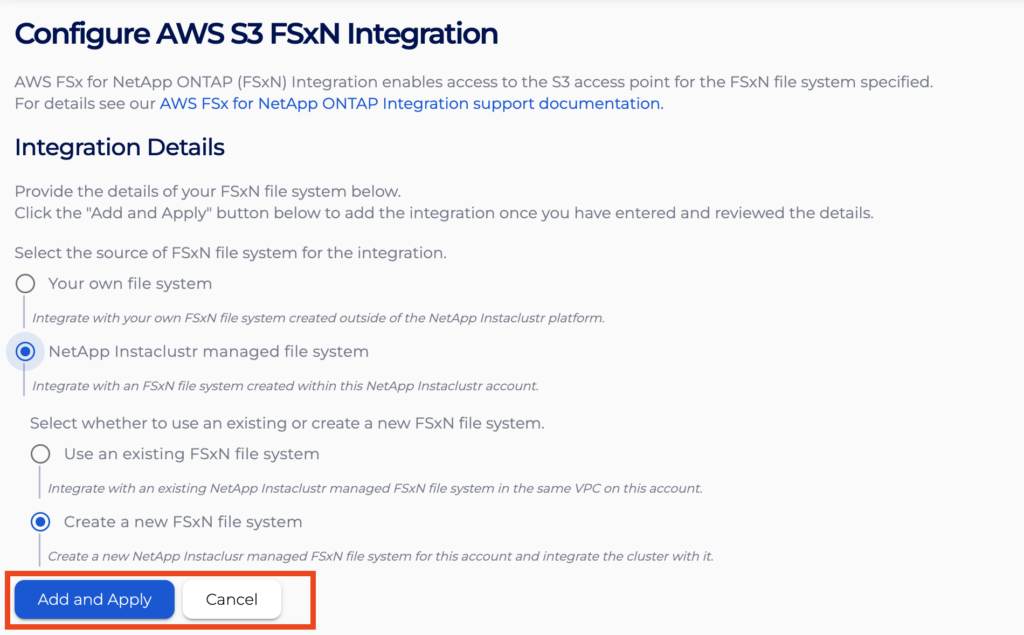This screenshot has height=635, width=1024.
Task: Click the description mentioning the same VPC
Action: 375,489
